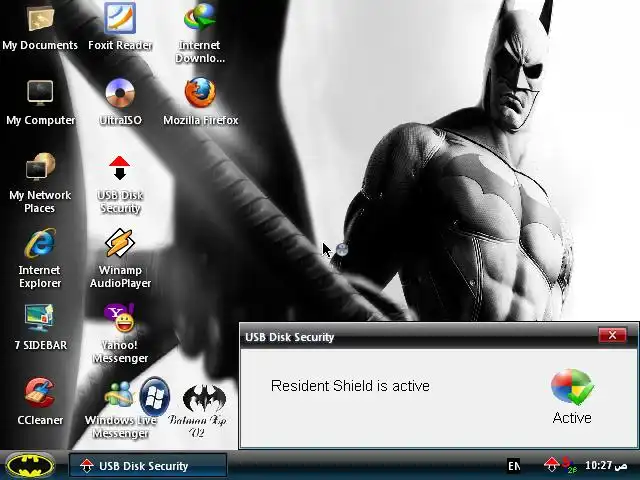Click the USB Disk Security taskbar button
Image resolution: width=640 pixels, height=480 pixels.
click(148, 466)
